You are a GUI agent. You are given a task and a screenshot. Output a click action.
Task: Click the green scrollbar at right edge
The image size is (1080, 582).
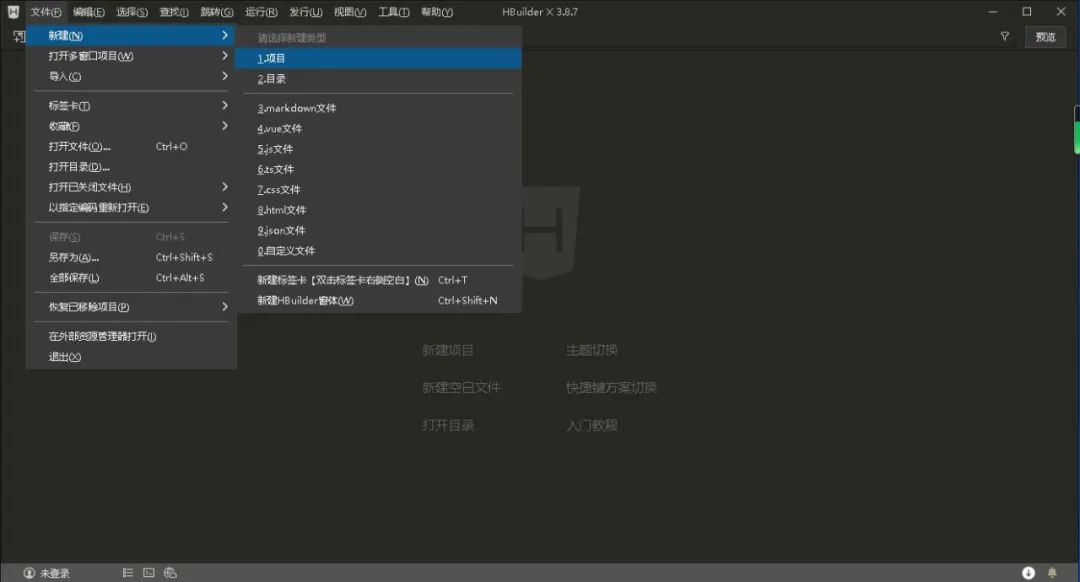pyautogui.click(x=1077, y=129)
